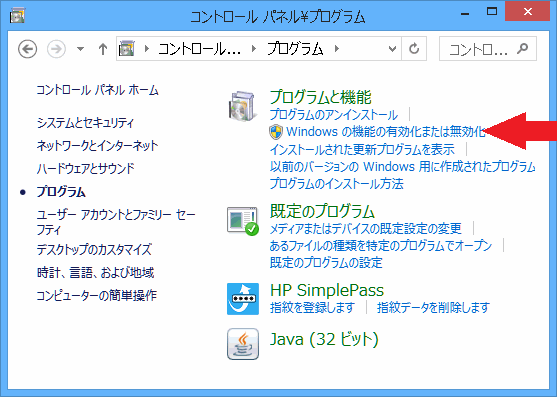Select the current プログラム sidebar item
557x397 pixels.
(x=61, y=192)
